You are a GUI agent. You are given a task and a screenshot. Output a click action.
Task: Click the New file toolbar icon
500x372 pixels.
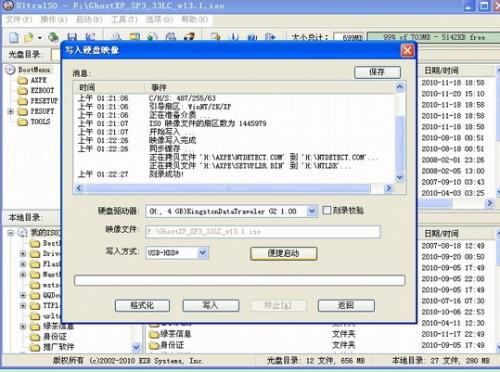click(x=14, y=38)
